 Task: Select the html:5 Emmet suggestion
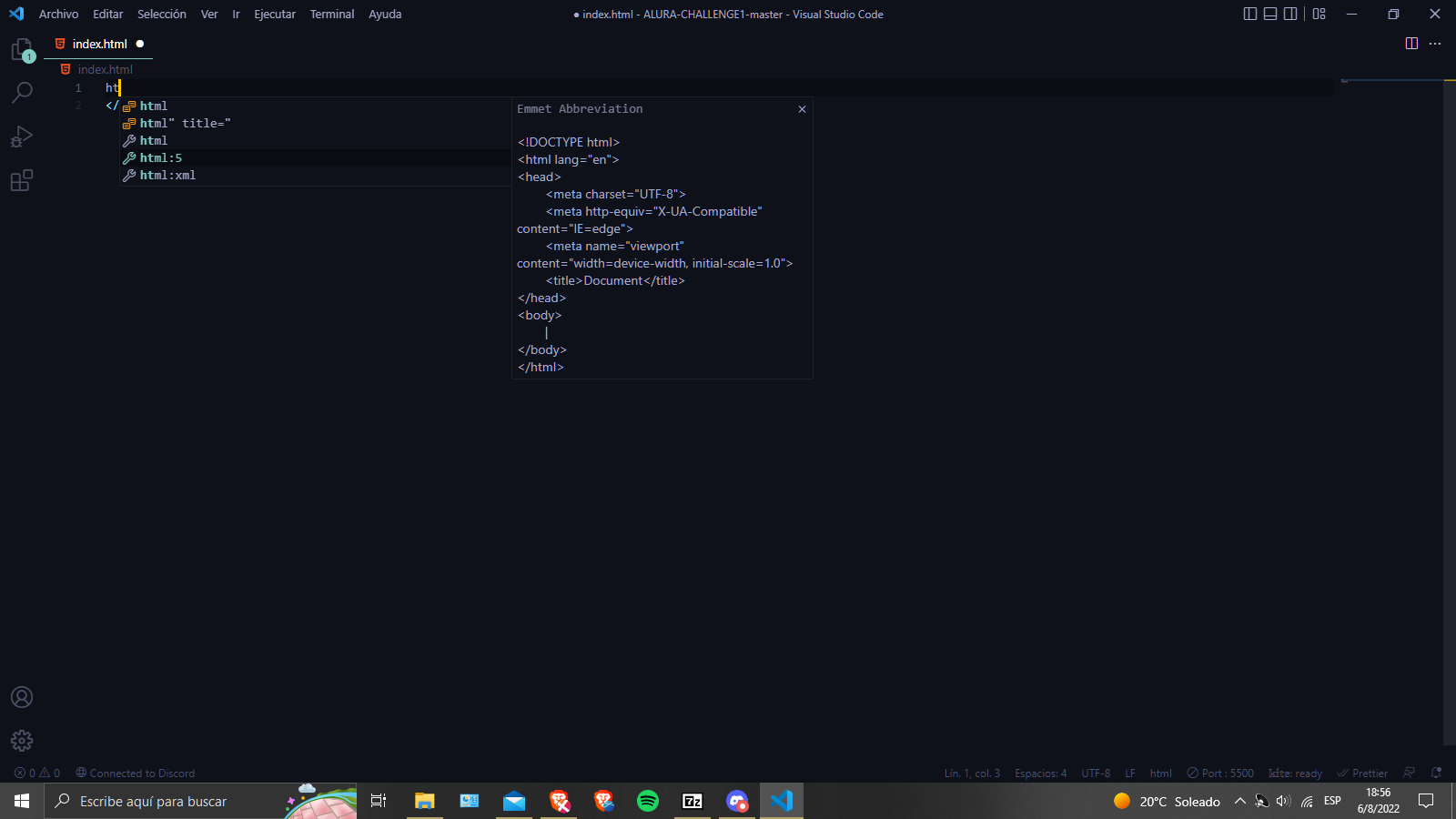[x=316, y=158]
